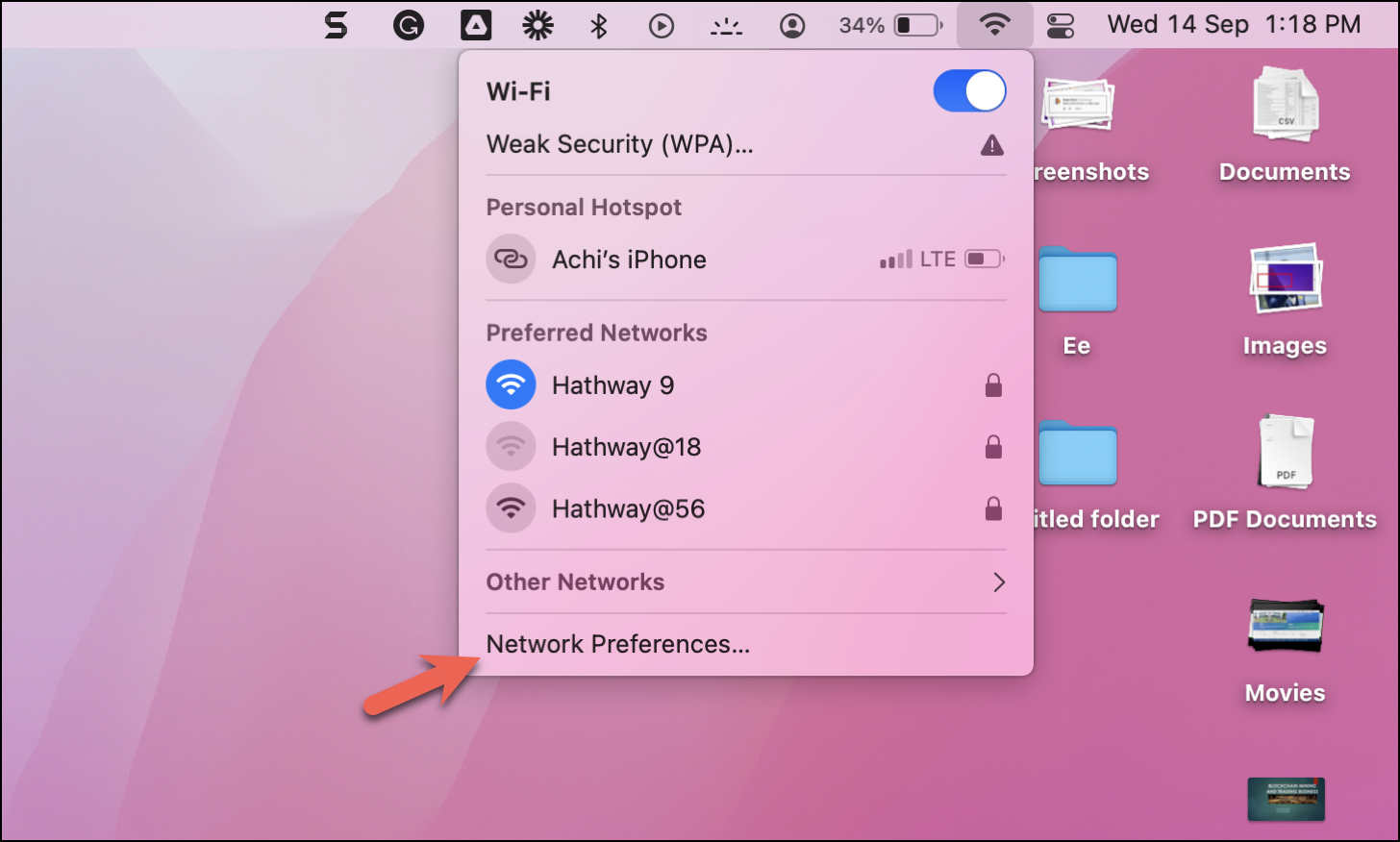
Task: Open the Bluetooth menu bar icon
Action: [598, 25]
